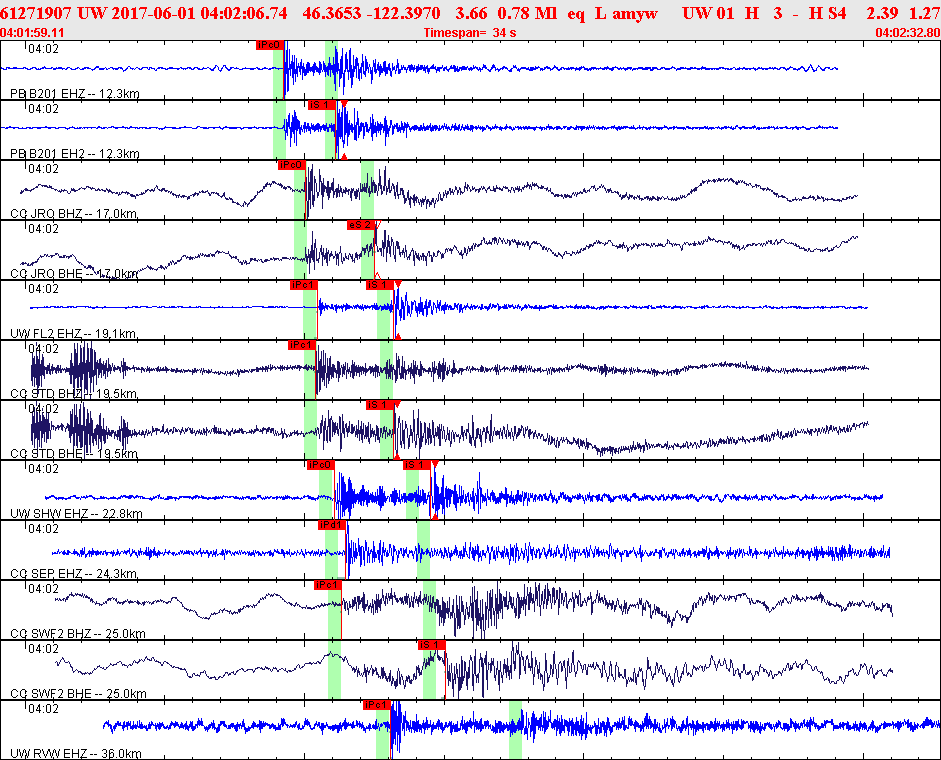941x760 pixels.
Task: Click the CC SEP EHZ 24.3km station label
Action: pyautogui.click(x=73, y=574)
